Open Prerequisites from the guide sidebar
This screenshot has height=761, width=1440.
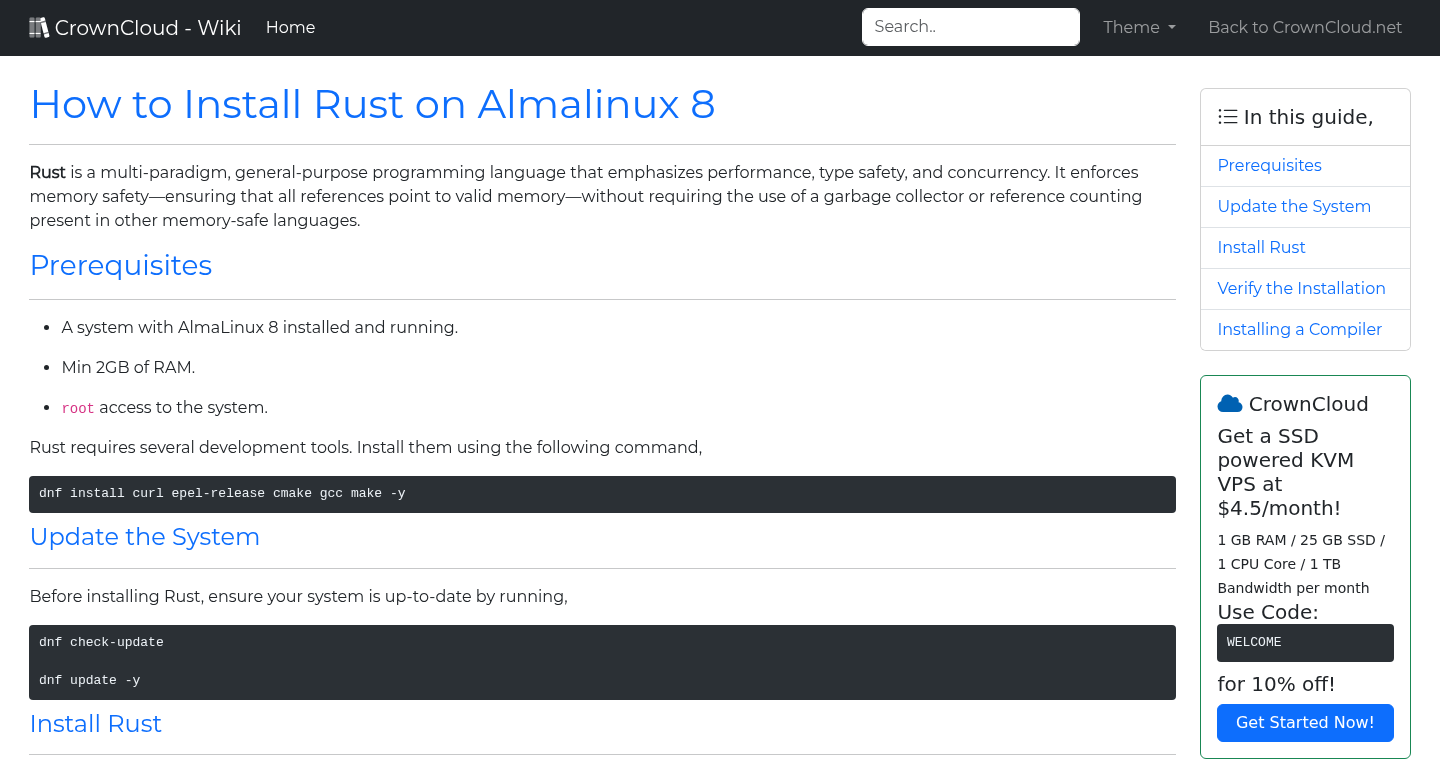[x=1269, y=165]
